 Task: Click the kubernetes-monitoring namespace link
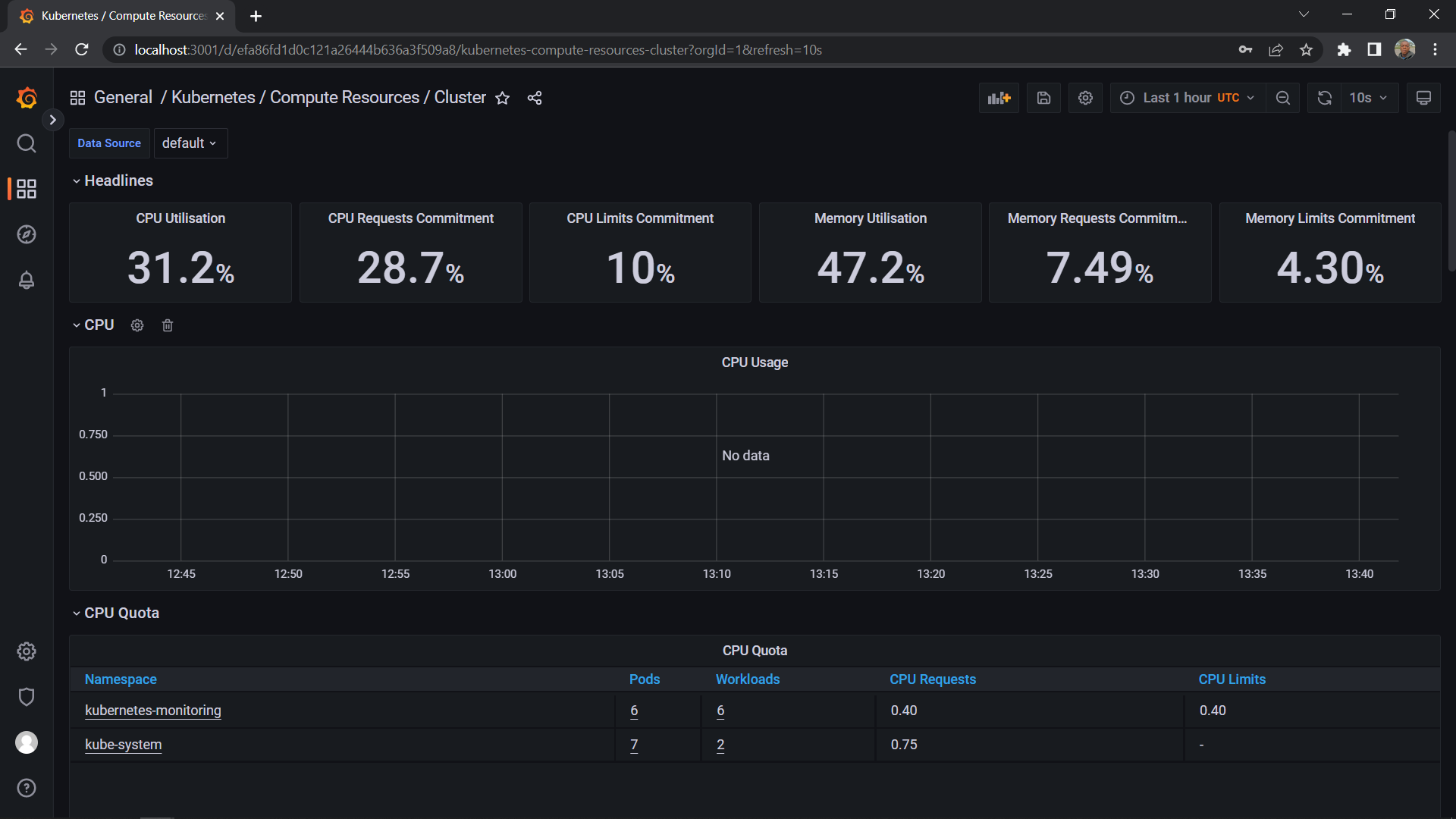point(153,710)
